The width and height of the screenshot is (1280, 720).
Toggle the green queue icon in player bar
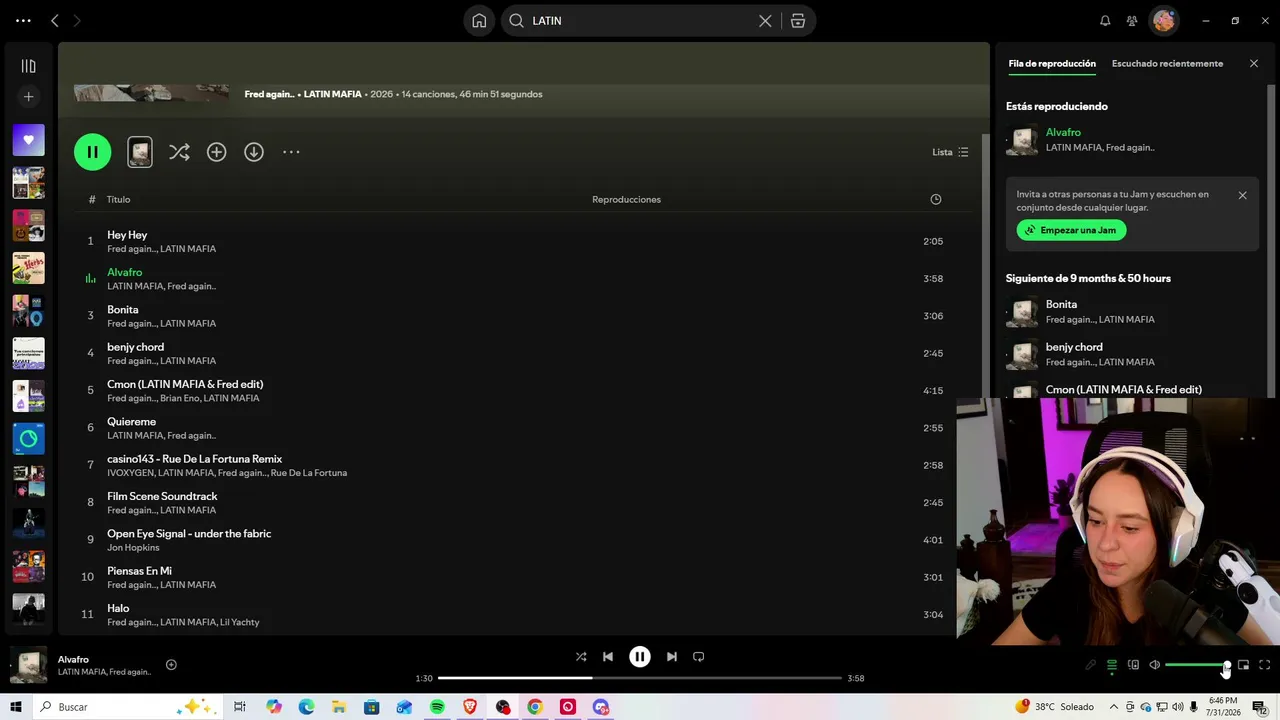tap(1112, 665)
